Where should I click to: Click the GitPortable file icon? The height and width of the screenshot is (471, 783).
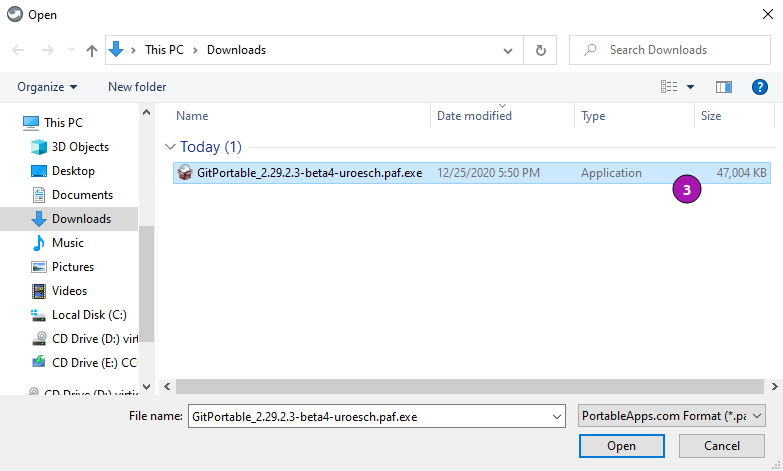click(185, 172)
